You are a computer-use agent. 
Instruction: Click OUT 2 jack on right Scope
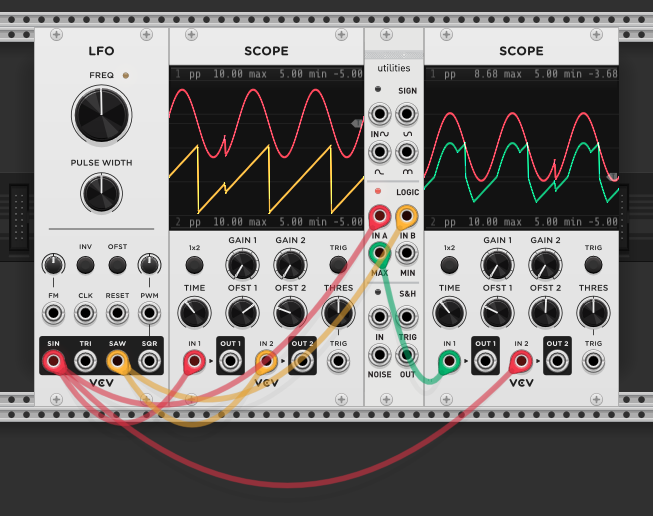pos(557,361)
